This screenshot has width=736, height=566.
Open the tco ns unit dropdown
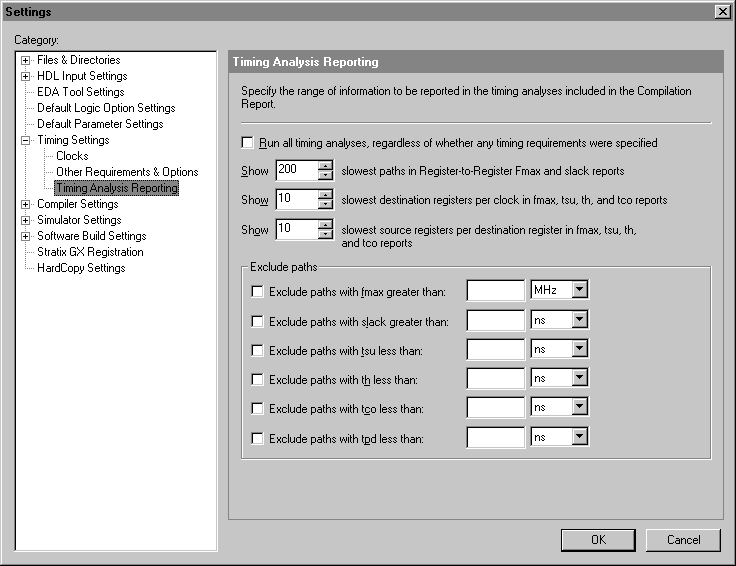tap(579, 408)
